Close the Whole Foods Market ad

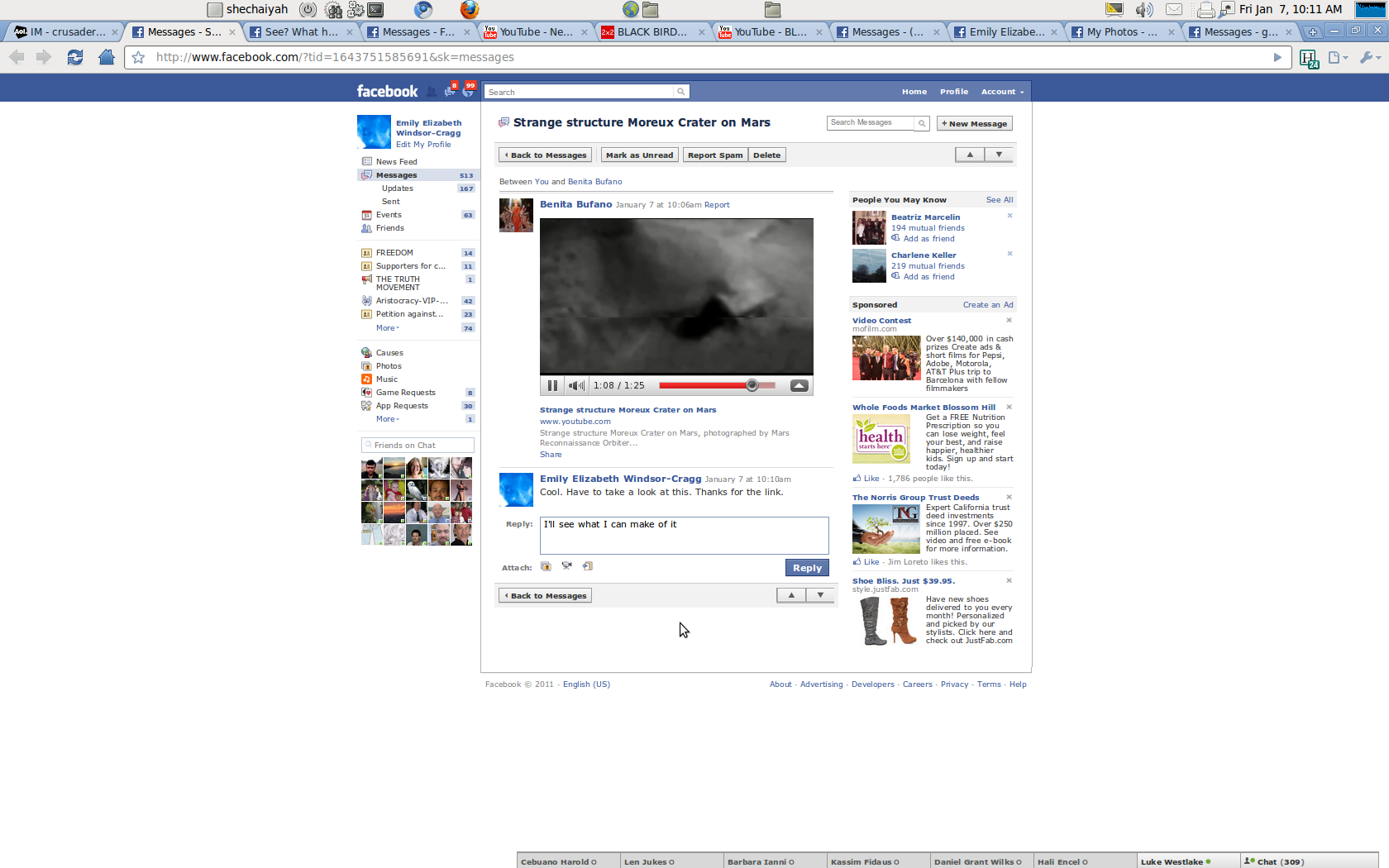pos(1009,407)
